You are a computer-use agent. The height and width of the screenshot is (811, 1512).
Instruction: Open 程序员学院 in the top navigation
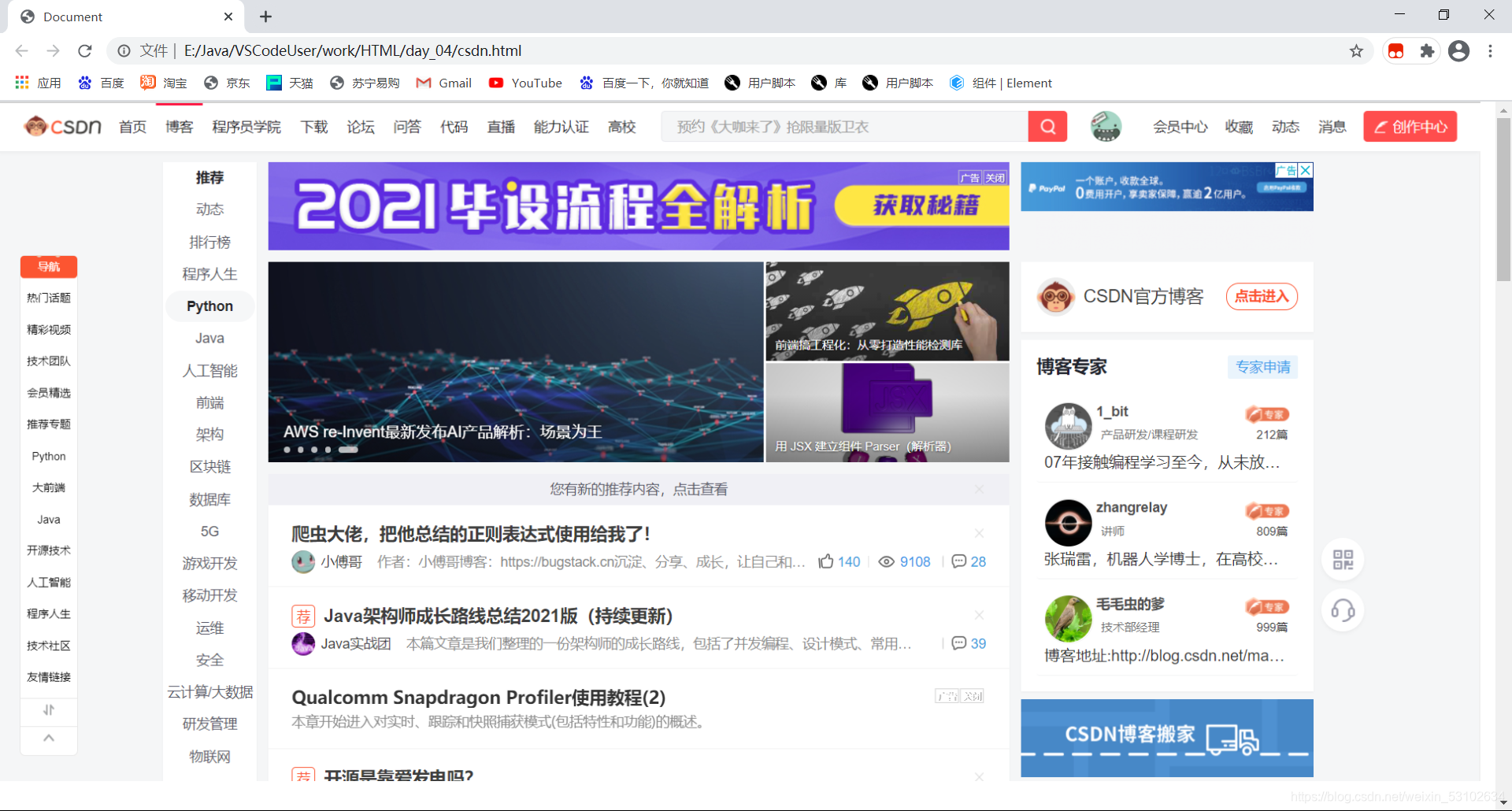246,127
